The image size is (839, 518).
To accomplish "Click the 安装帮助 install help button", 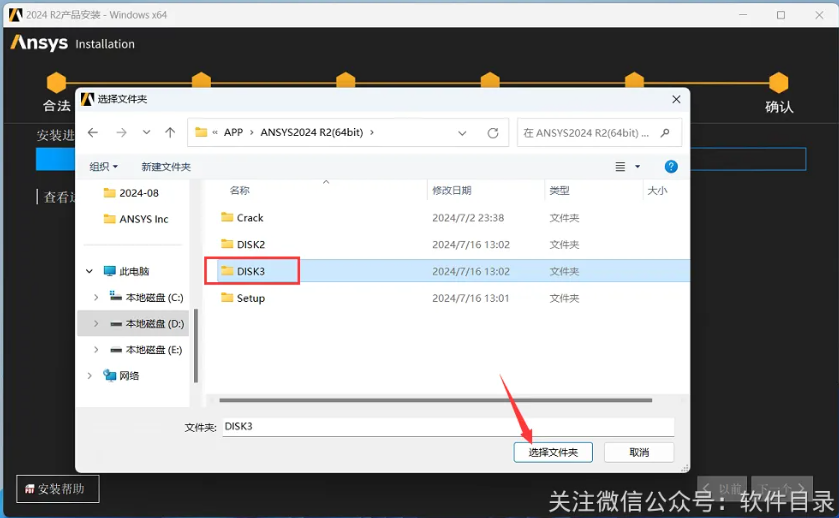I will pyautogui.click(x=57, y=489).
